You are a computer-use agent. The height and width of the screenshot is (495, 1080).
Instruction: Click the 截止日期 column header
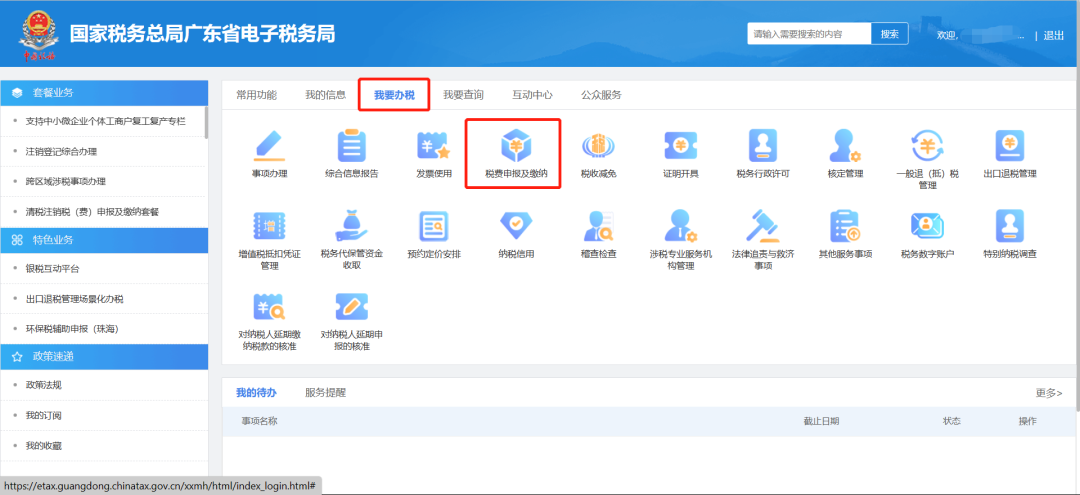[821, 421]
